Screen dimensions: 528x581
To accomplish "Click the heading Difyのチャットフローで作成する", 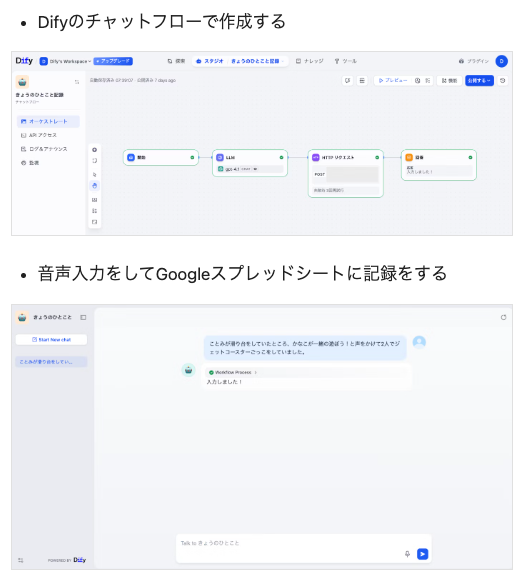I will 162,21.
